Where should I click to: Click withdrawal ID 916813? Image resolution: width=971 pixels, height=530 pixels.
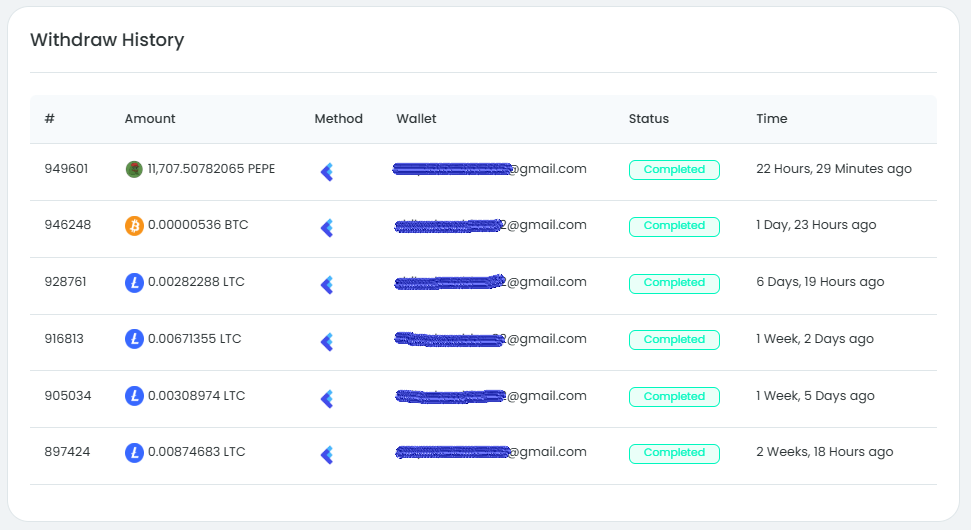click(64, 339)
